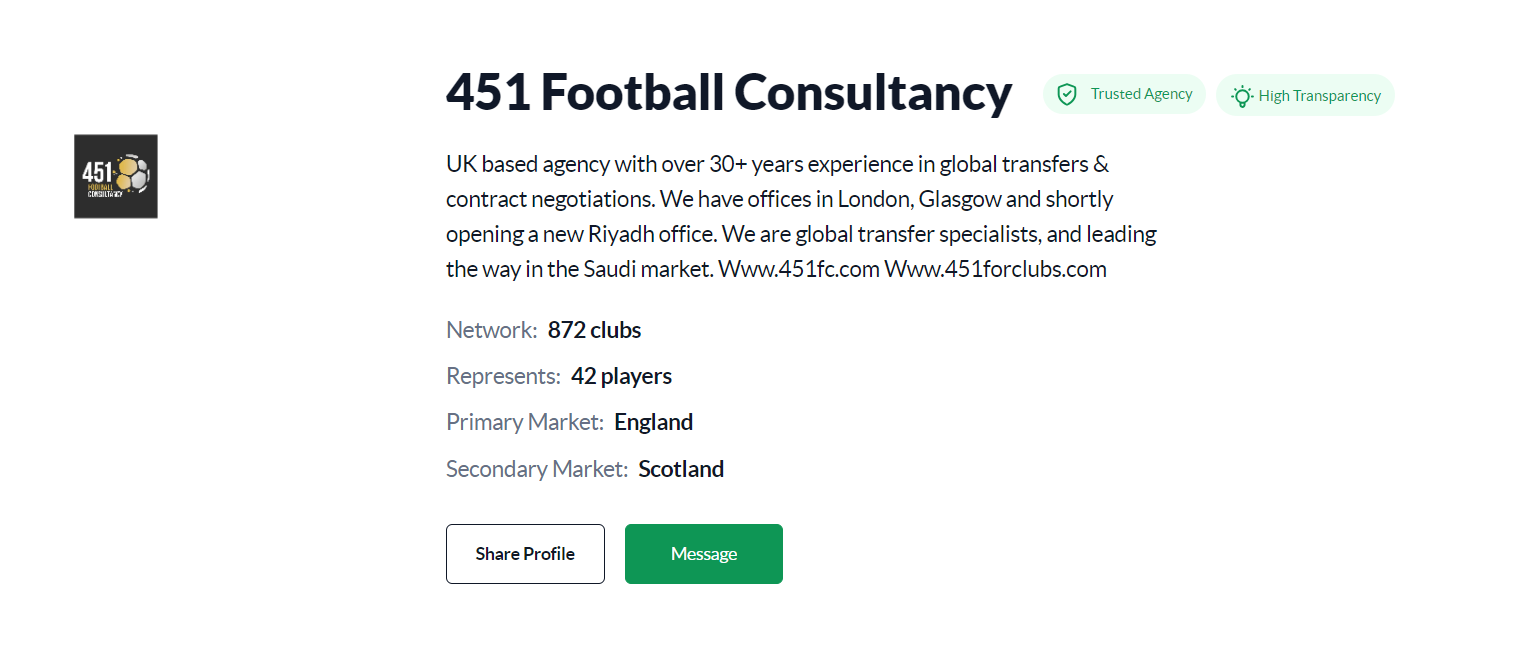
Task: Select the Trusted Agency badge
Action: [1124, 94]
